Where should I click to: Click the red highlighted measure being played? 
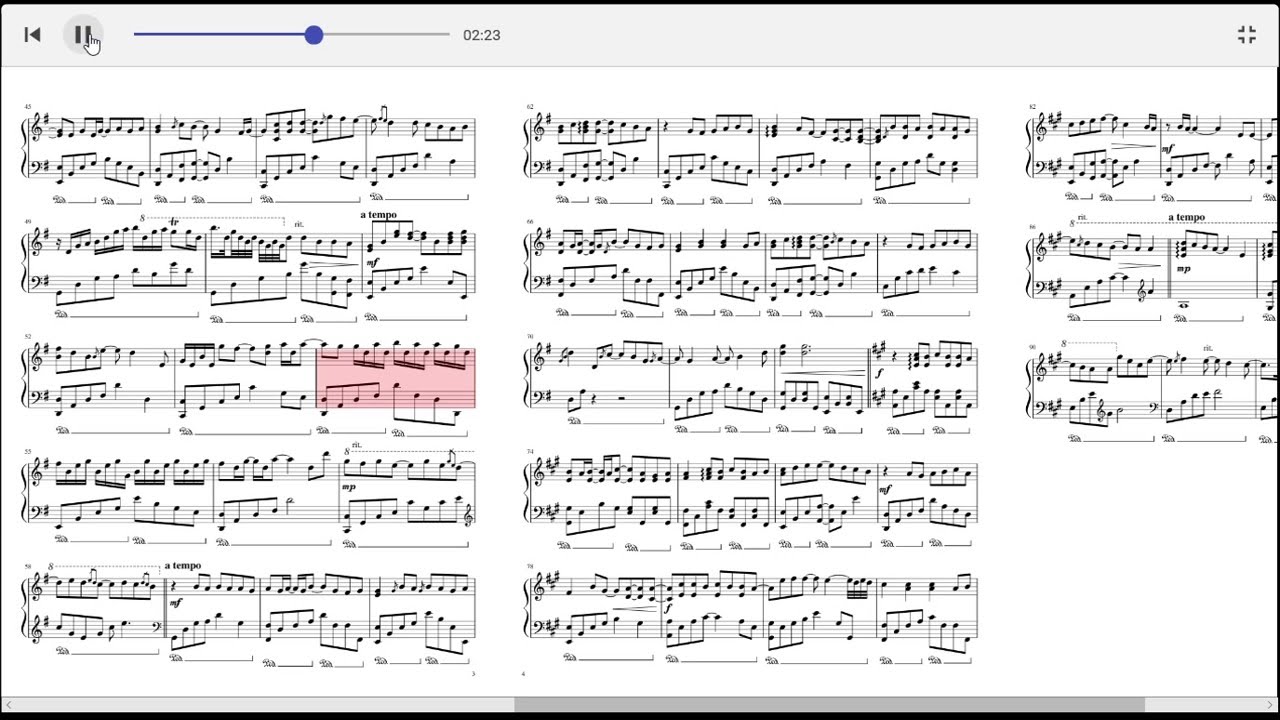(x=396, y=378)
